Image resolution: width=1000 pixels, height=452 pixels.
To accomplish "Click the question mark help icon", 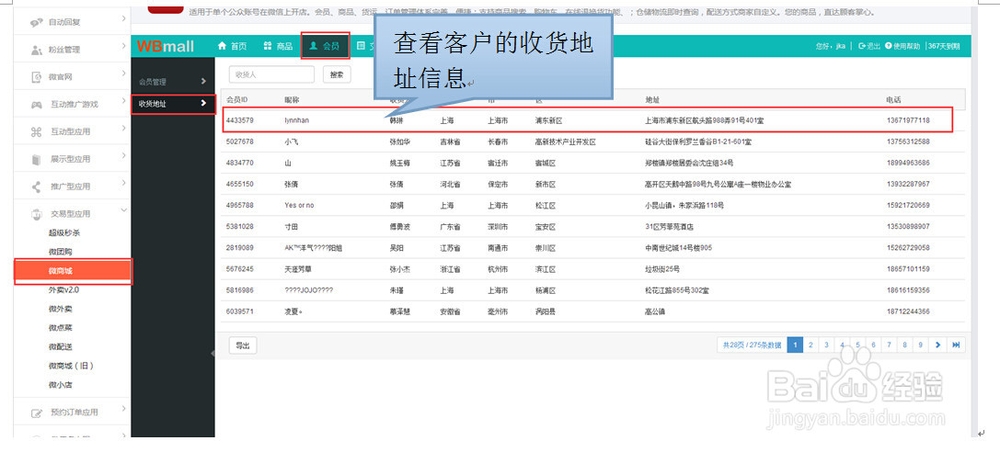I will click(x=888, y=46).
